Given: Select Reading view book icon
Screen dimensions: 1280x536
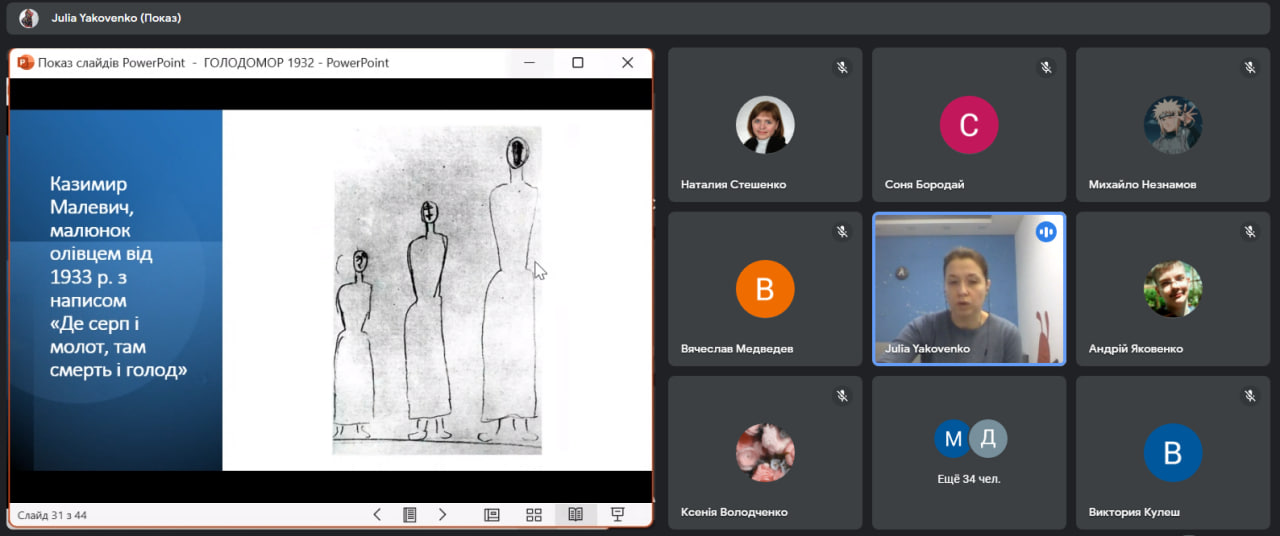Looking at the screenshot, I should click(x=575, y=514).
